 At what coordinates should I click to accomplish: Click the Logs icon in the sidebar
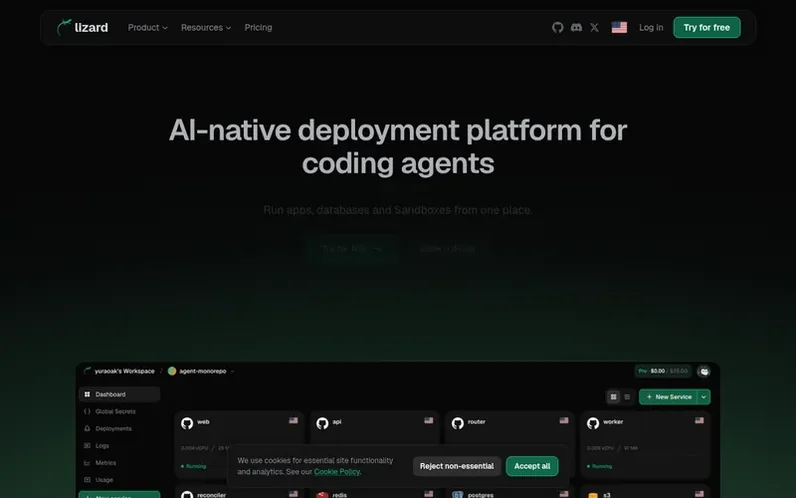point(87,446)
